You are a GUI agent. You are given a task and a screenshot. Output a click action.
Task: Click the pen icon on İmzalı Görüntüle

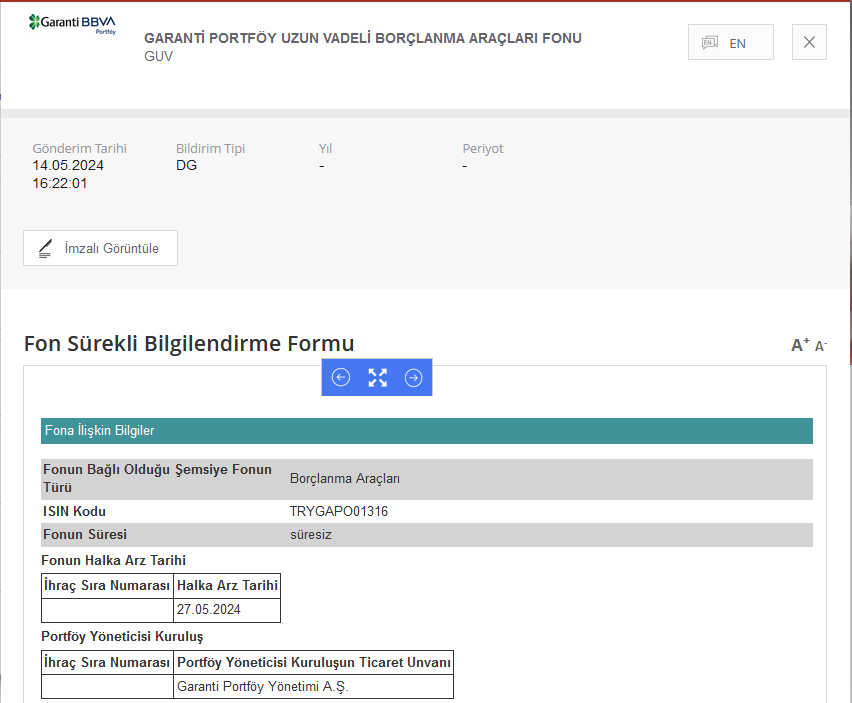(46, 248)
